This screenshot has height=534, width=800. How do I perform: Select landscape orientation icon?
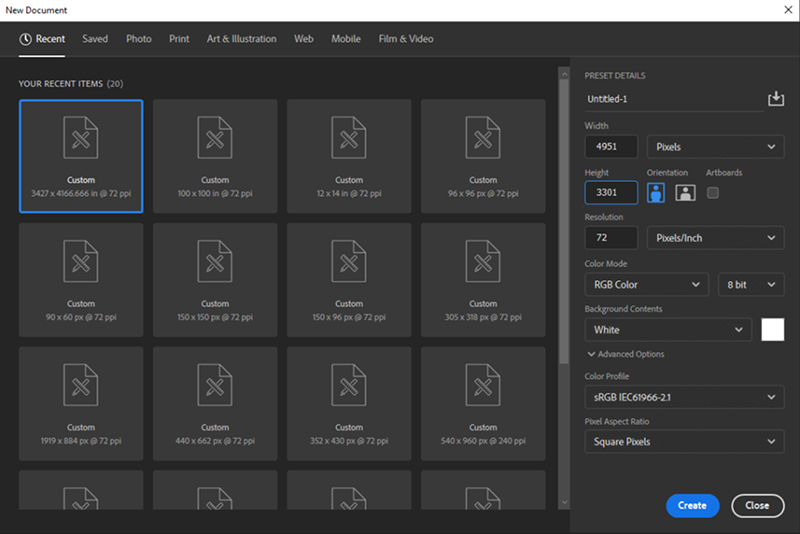point(685,193)
